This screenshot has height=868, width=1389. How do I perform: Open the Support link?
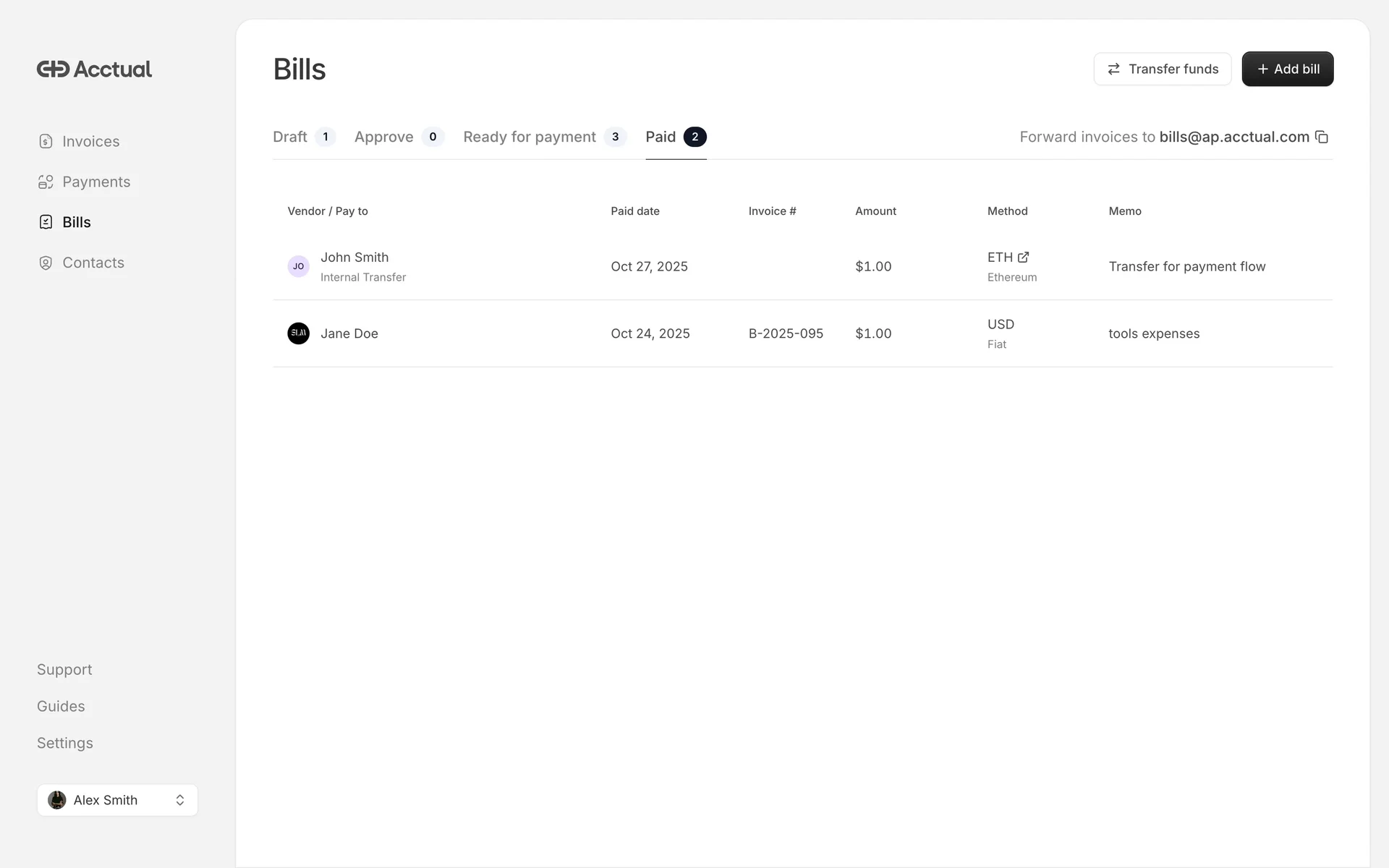pyautogui.click(x=64, y=670)
